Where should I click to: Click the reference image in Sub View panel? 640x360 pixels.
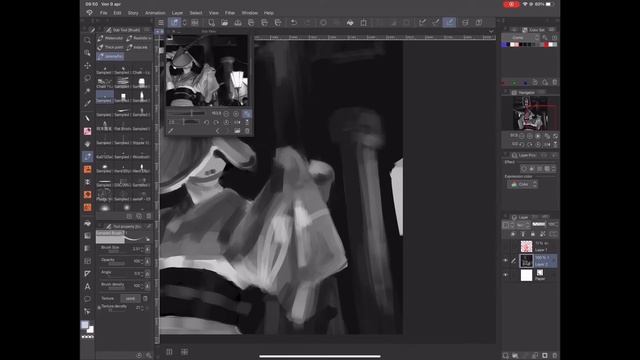[207, 71]
